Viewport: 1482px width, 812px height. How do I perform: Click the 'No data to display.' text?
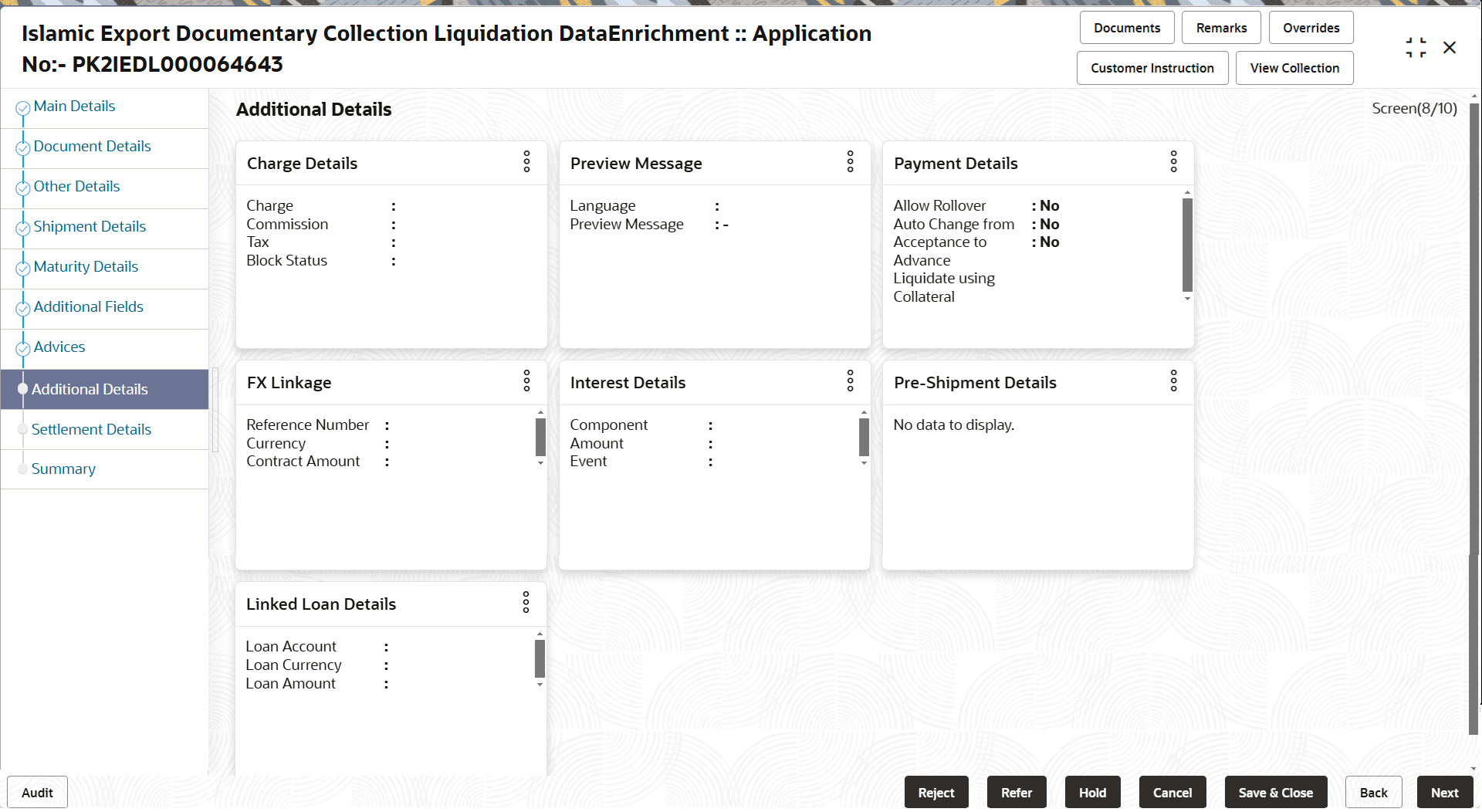(954, 425)
